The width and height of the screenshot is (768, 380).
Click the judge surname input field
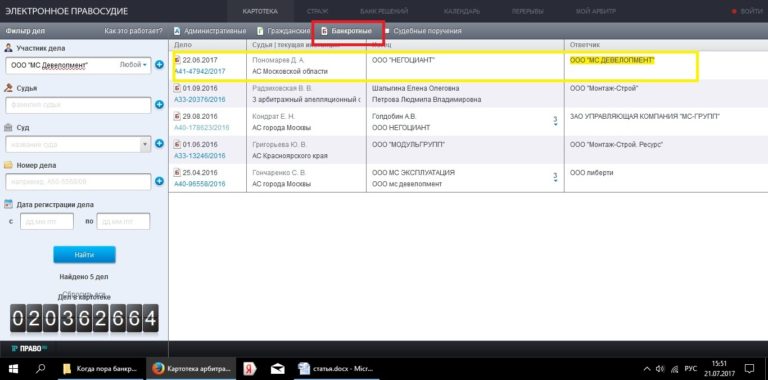[x=78, y=105]
